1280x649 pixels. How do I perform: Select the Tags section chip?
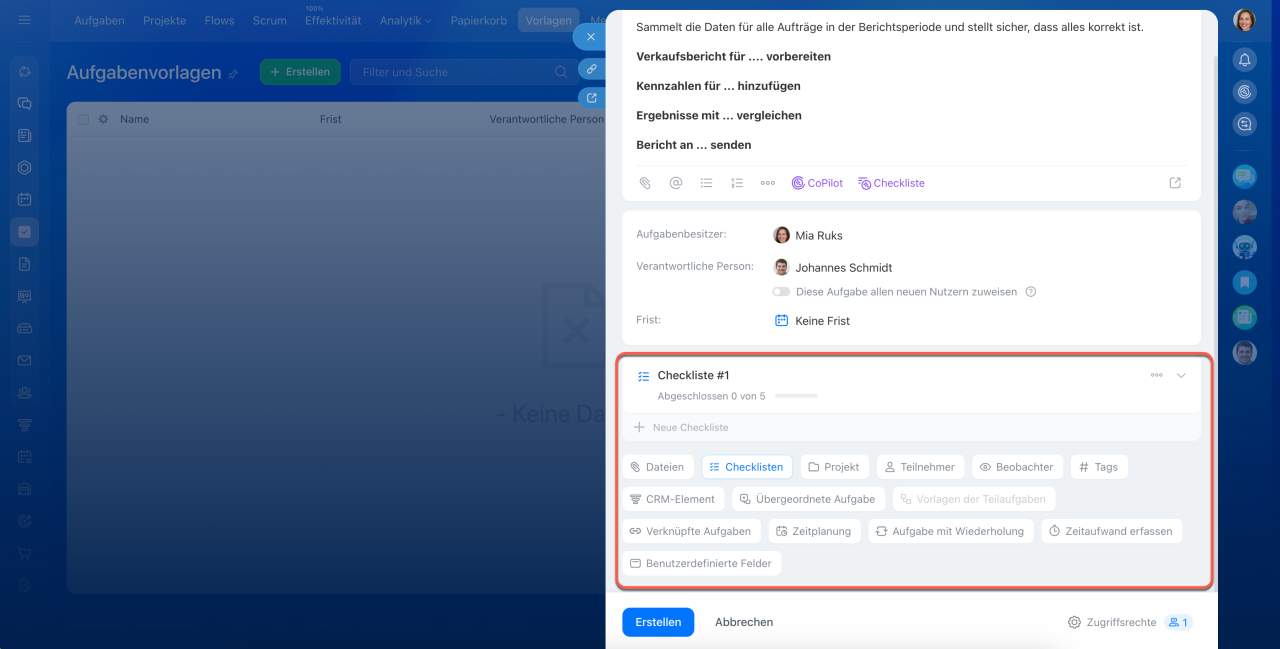pyautogui.click(x=1099, y=467)
